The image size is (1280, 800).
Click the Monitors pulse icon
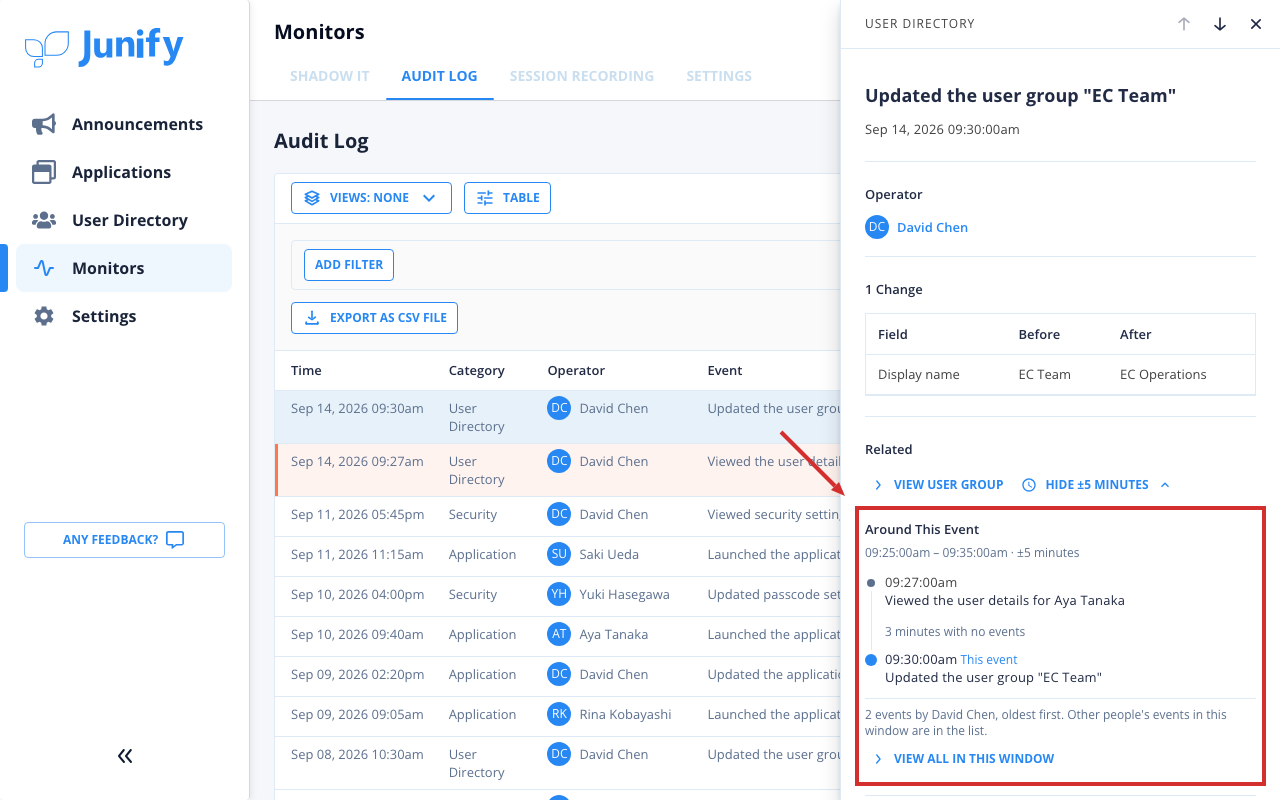pyautogui.click(x=43, y=268)
